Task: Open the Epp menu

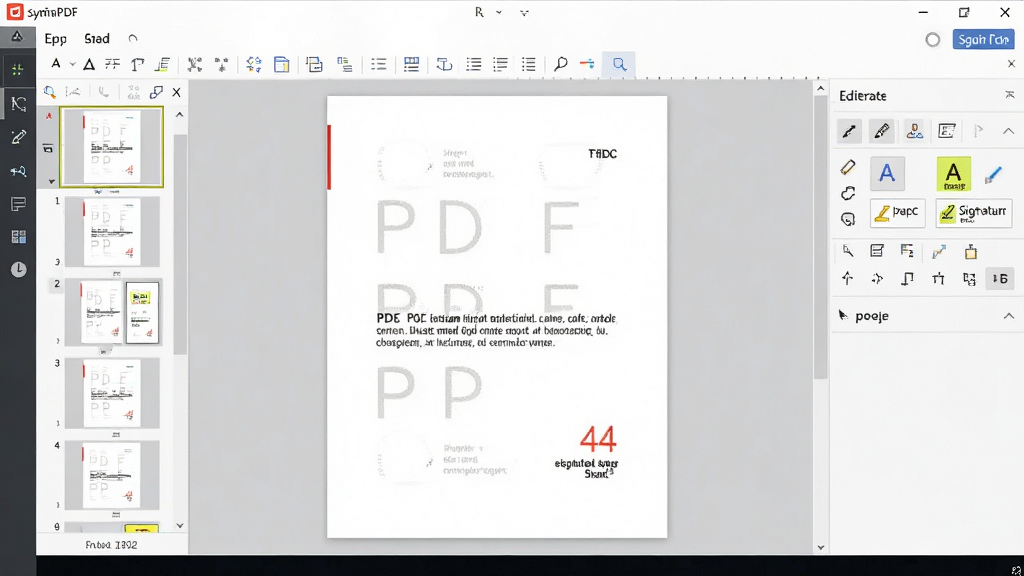Action: coord(56,39)
